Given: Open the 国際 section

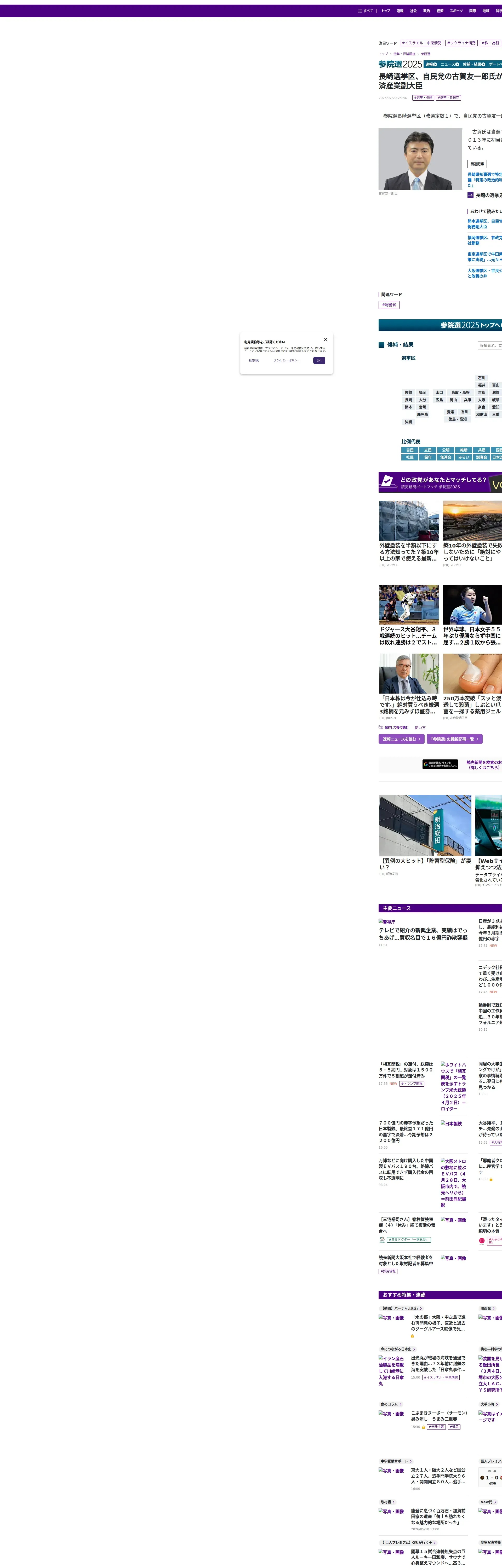Looking at the screenshot, I should point(473,11).
